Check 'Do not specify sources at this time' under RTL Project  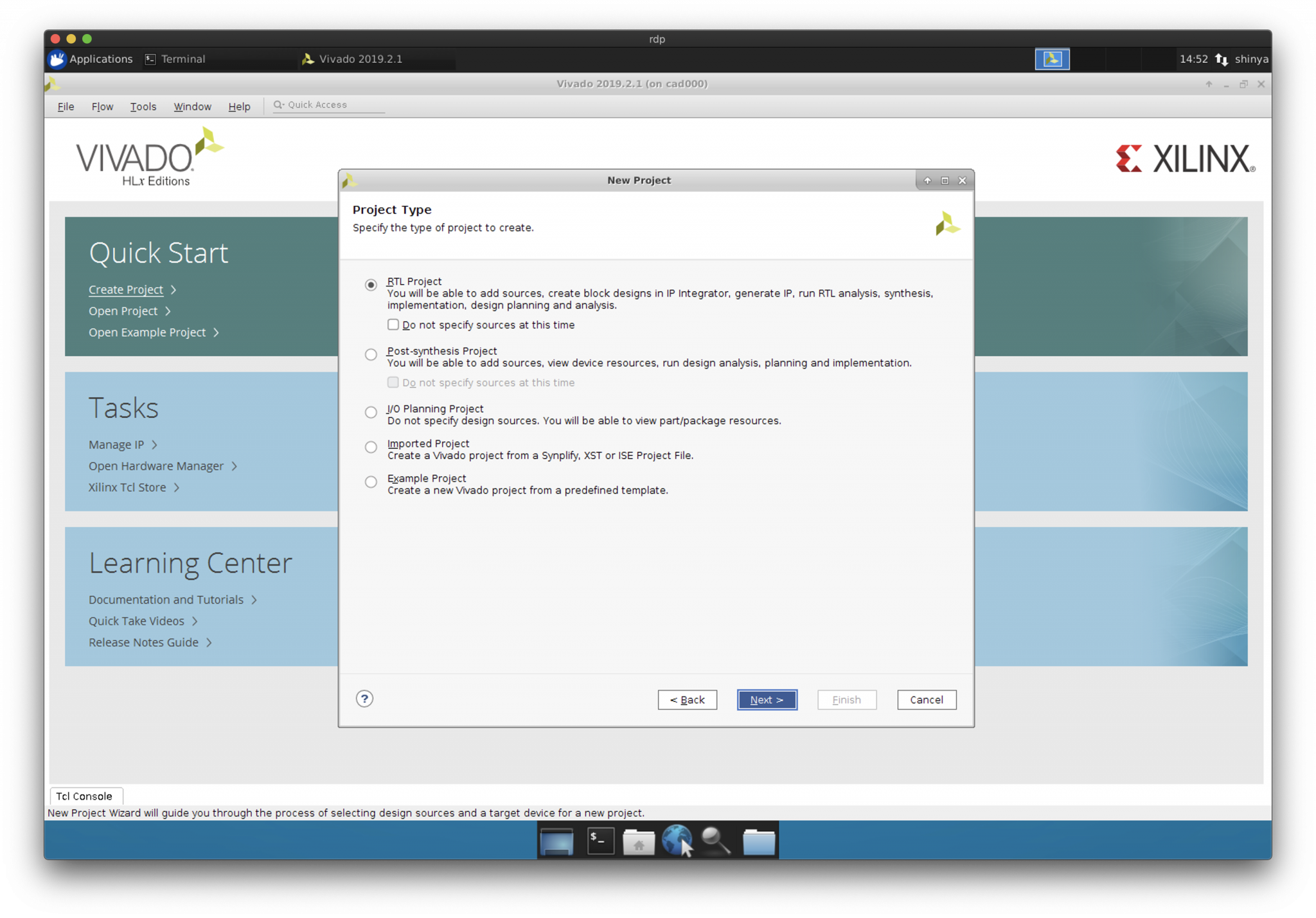point(393,325)
